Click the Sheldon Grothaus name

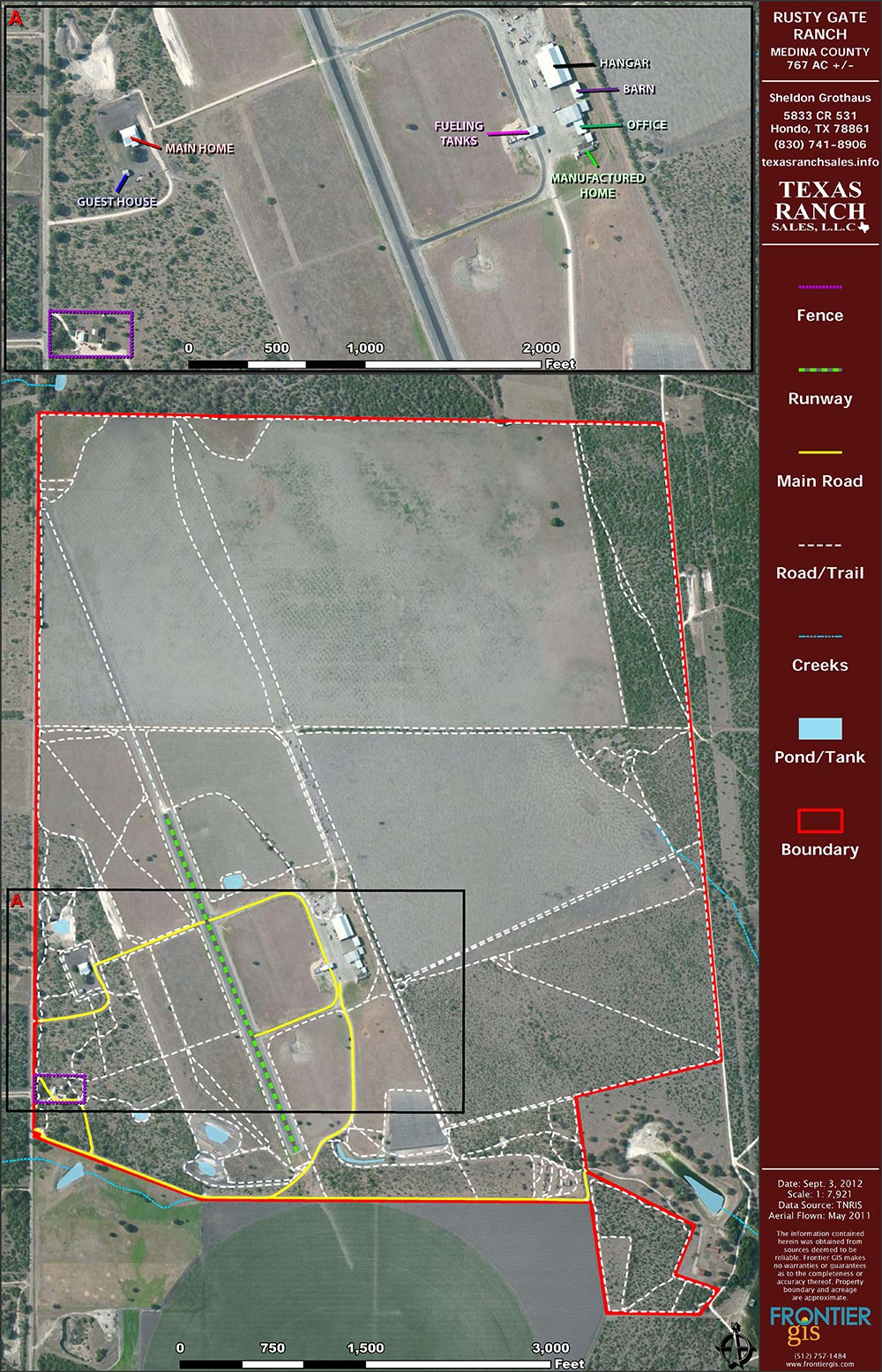tap(820, 98)
